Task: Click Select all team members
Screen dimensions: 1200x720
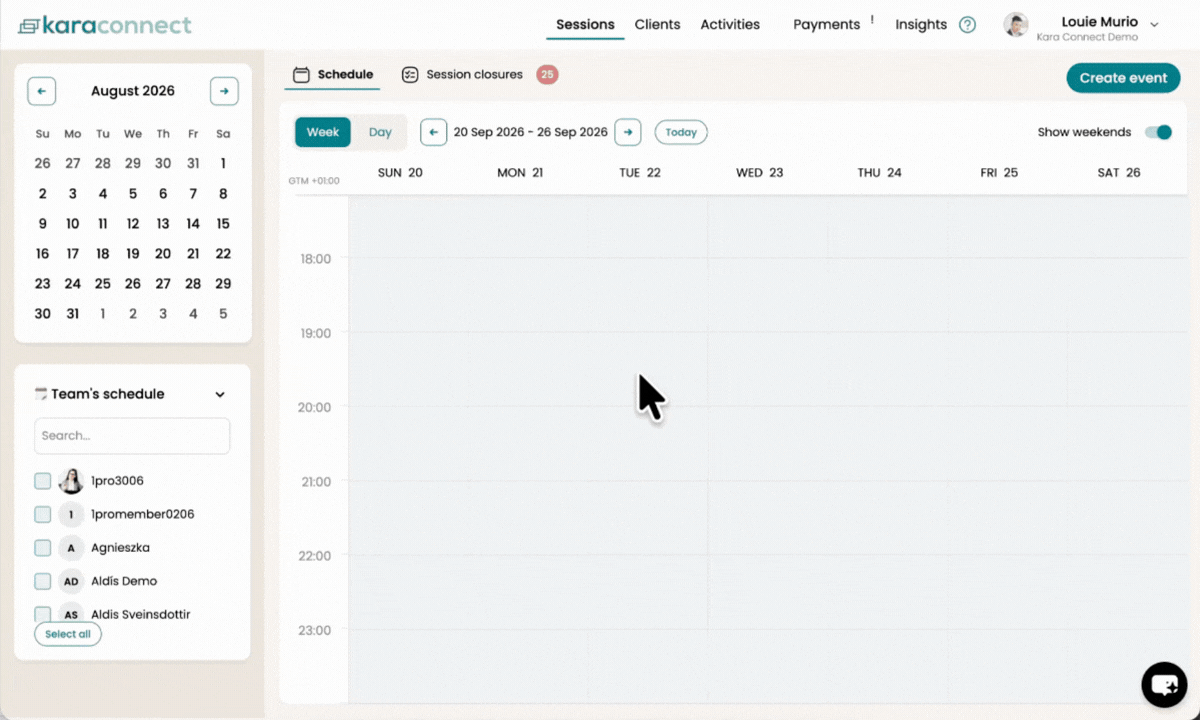Action: 68,634
